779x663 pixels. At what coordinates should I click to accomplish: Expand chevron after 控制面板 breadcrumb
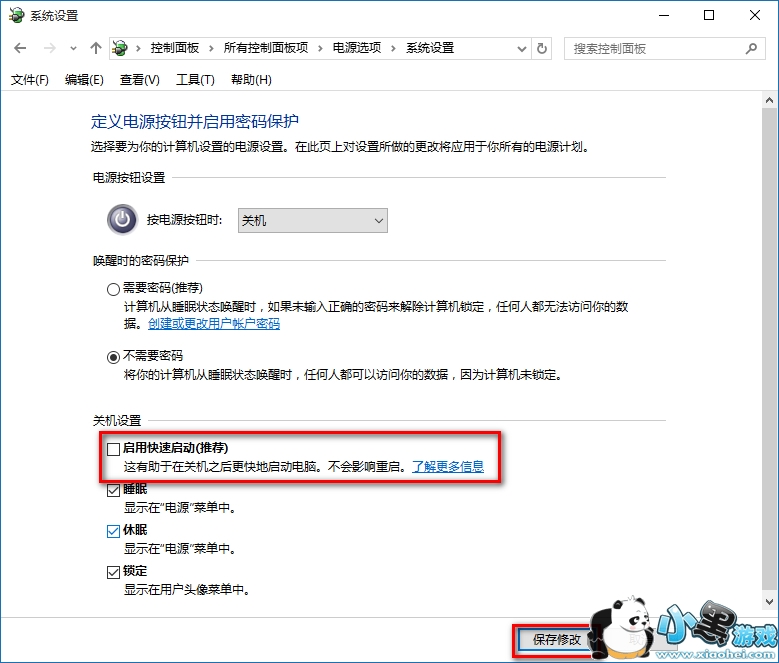click(x=211, y=49)
